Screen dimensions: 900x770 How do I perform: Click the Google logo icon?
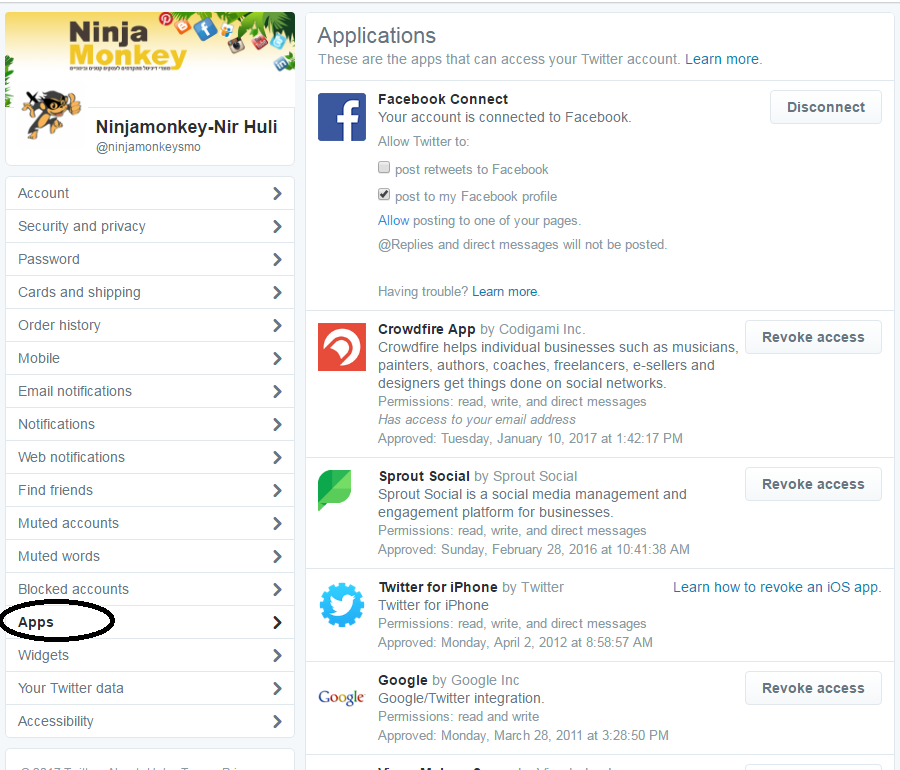(341, 697)
